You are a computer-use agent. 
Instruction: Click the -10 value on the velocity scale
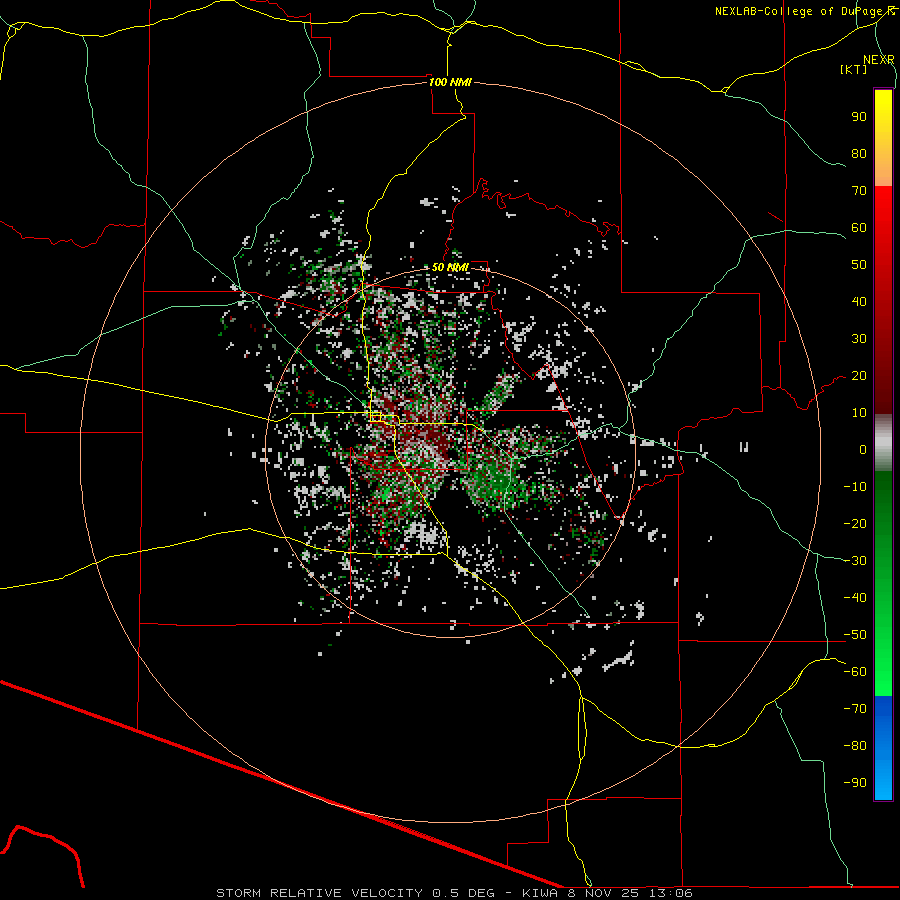[855, 487]
